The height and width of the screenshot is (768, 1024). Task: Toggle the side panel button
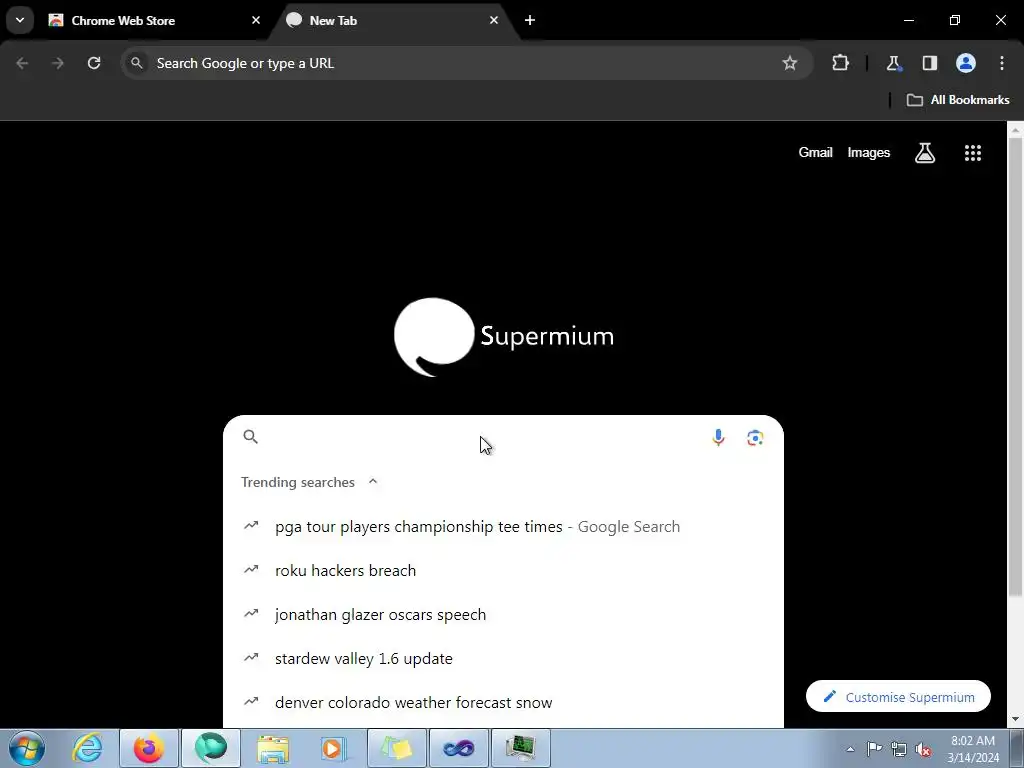coord(929,63)
